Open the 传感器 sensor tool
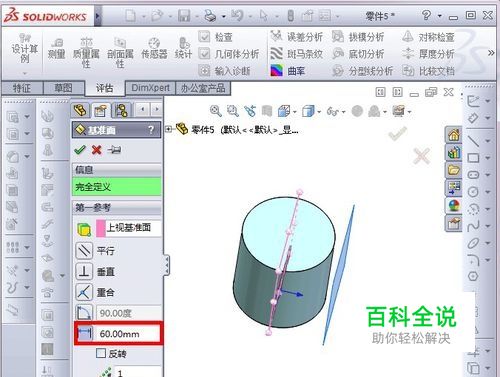Image resolution: width=500 pixels, height=377 pixels. (x=154, y=49)
